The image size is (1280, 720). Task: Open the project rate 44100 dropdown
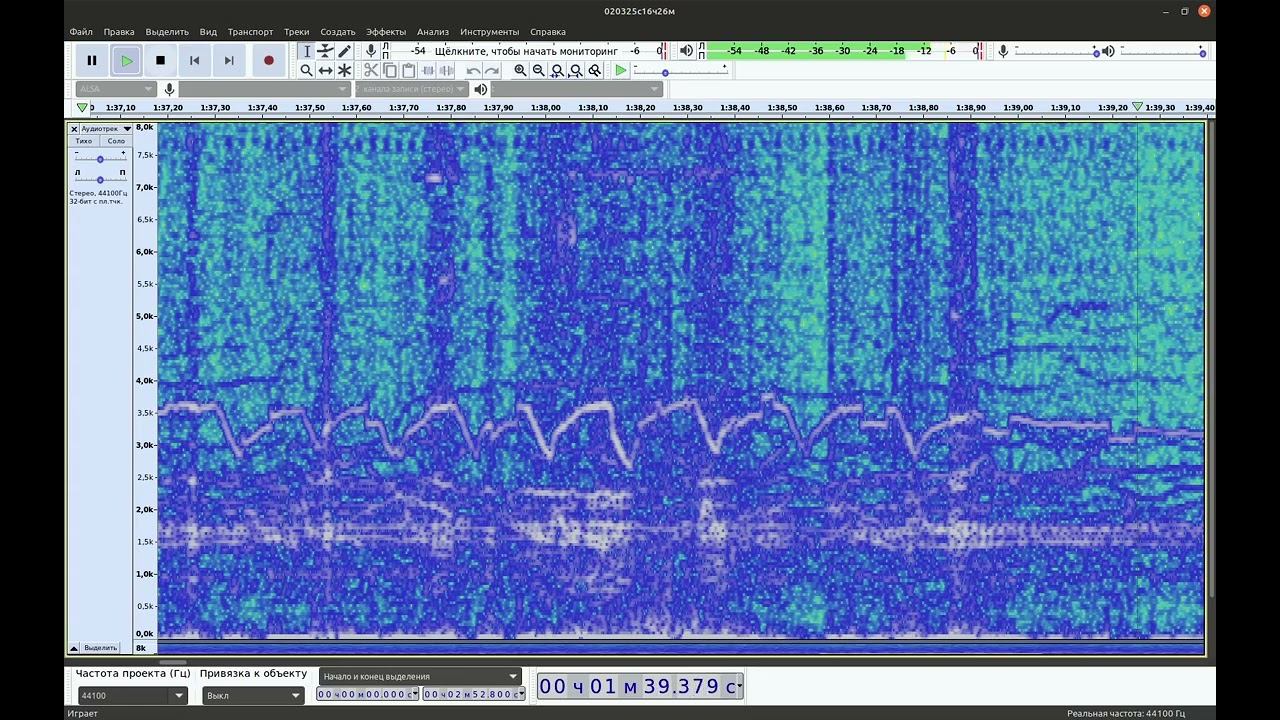pos(132,695)
